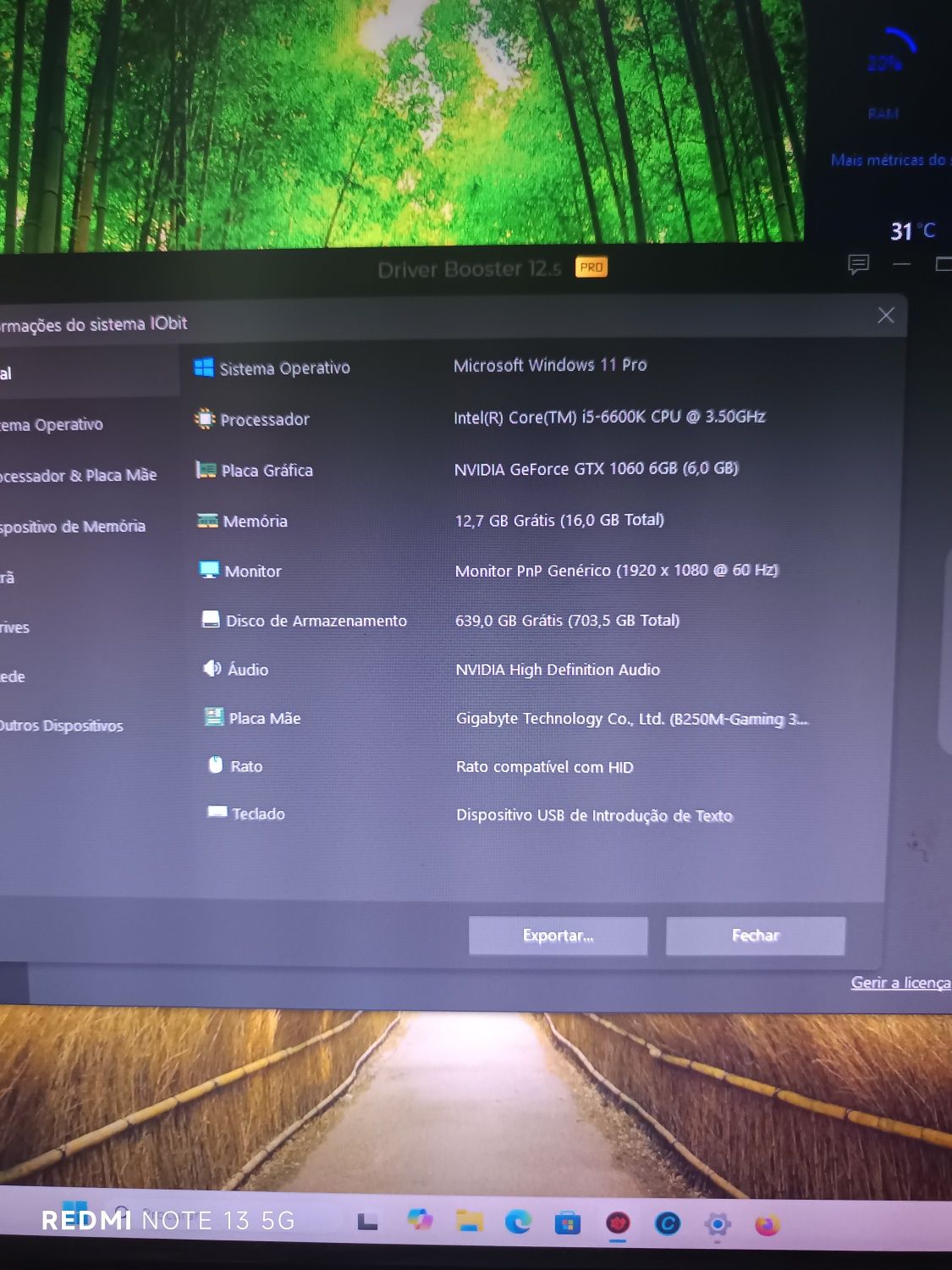This screenshot has width=952, height=1270.
Task: Select the Monitor PnP Genérico value
Action: pos(617,570)
